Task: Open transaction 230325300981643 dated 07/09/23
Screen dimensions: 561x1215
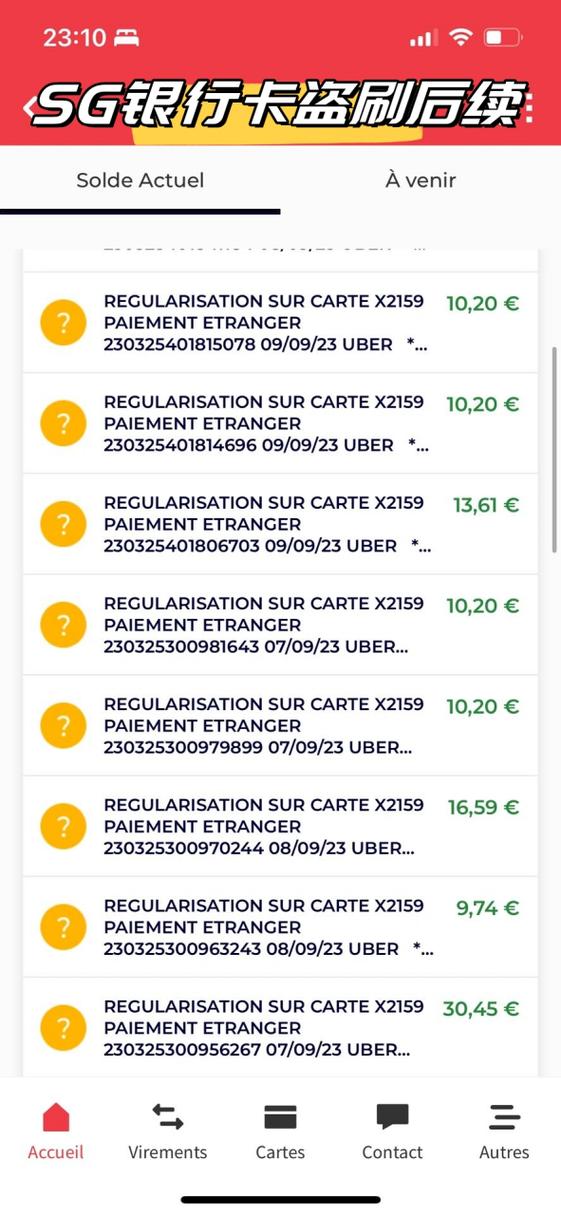Action: (x=280, y=625)
